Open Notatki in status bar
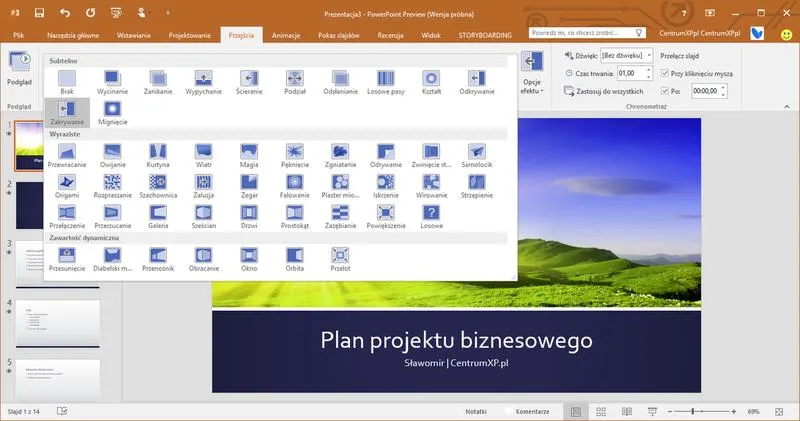The image size is (800, 421). [476, 411]
